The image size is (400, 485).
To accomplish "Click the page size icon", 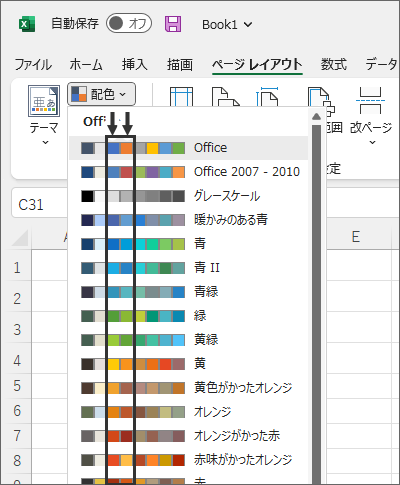I will [267, 97].
